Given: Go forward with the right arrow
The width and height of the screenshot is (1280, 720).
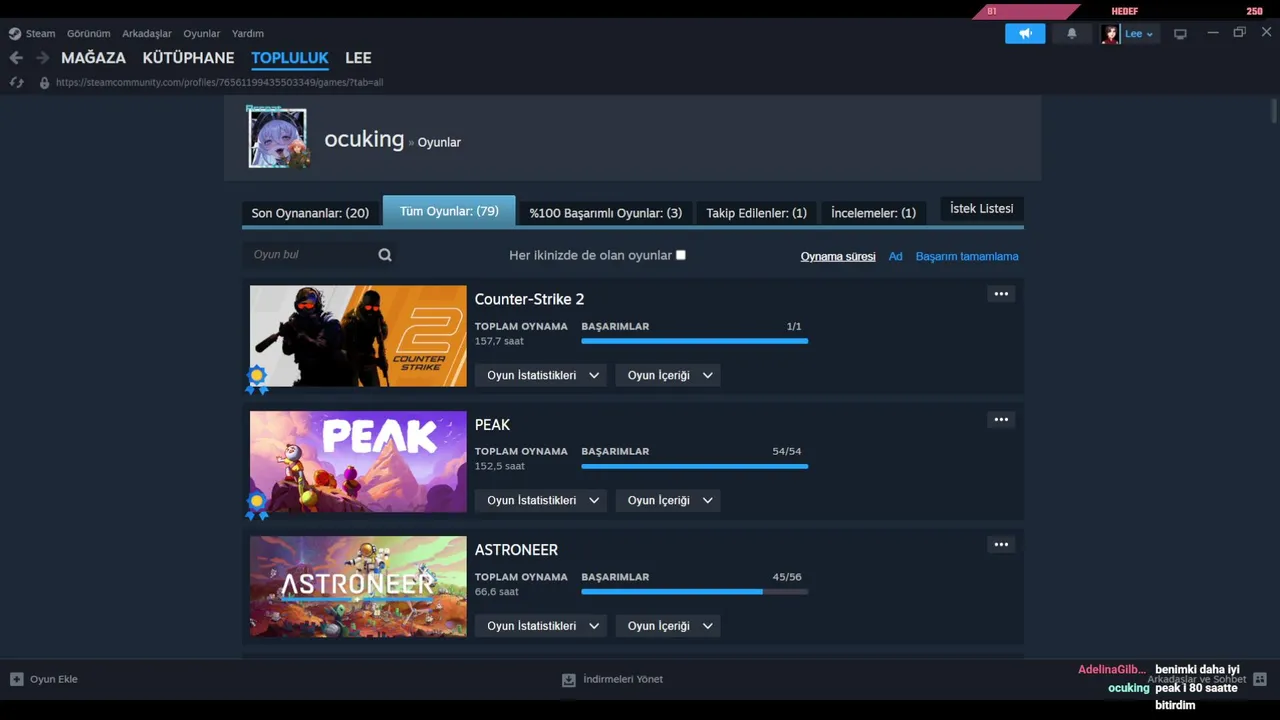Looking at the screenshot, I should click(x=42, y=58).
